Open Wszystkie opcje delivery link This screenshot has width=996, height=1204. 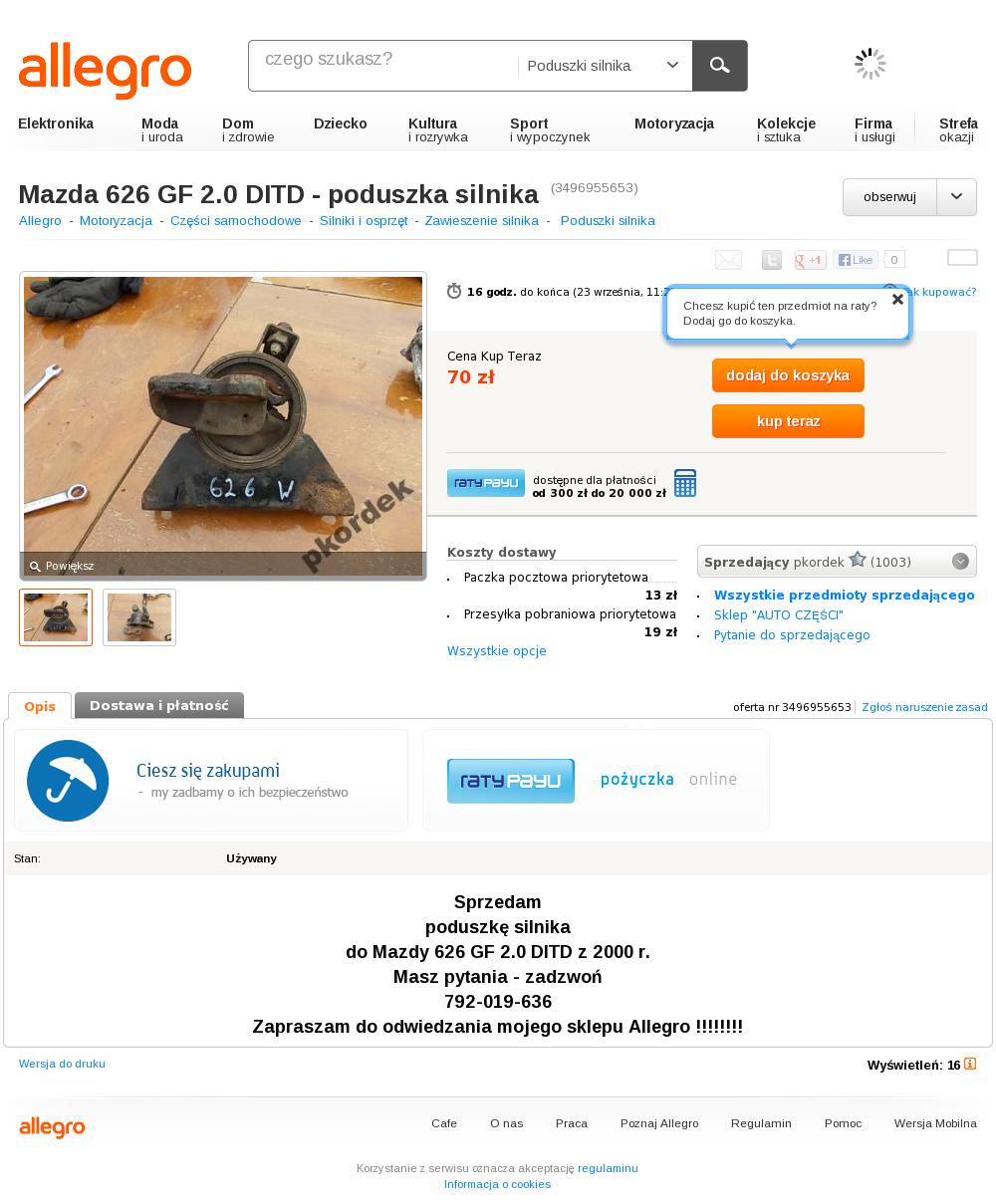click(497, 651)
